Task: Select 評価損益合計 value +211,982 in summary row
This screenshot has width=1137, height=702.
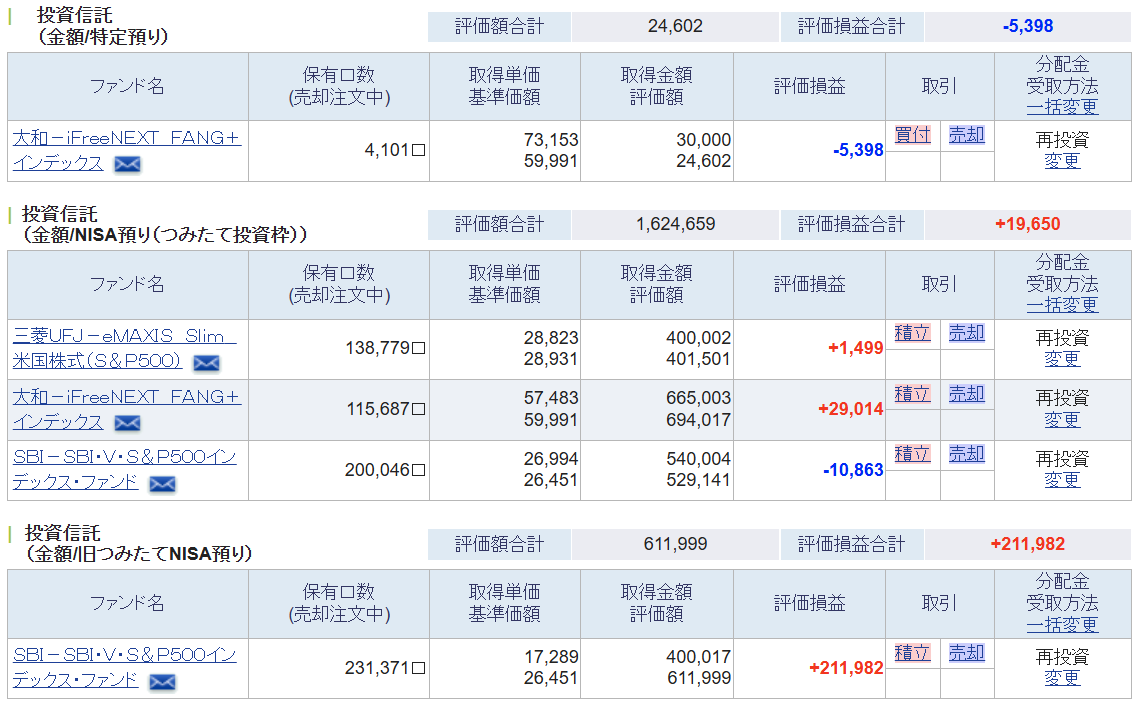Action: tap(1028, 544)
